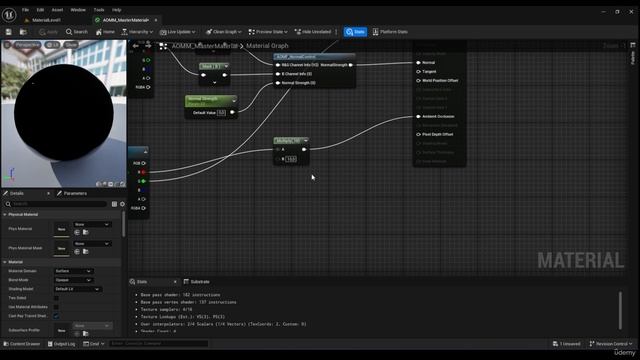
Task: Open the Live Update dropdown
Action: 178,32
